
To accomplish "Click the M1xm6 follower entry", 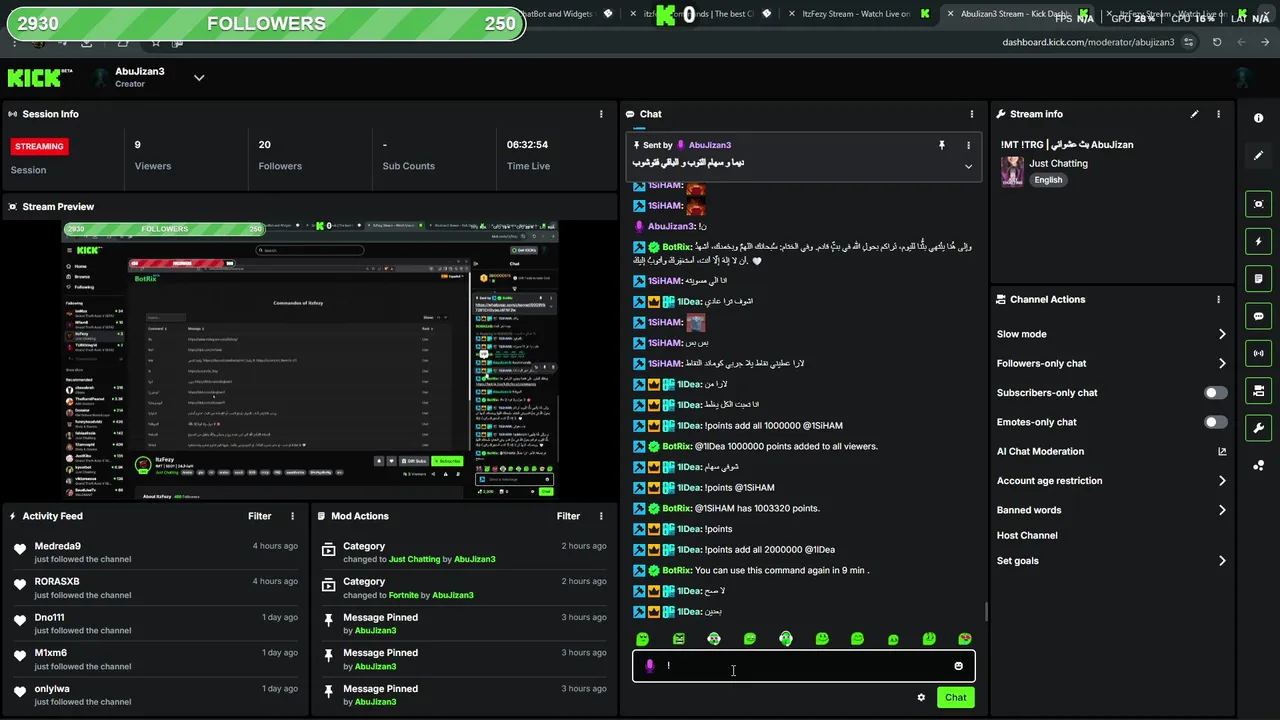I will (155, 659).
